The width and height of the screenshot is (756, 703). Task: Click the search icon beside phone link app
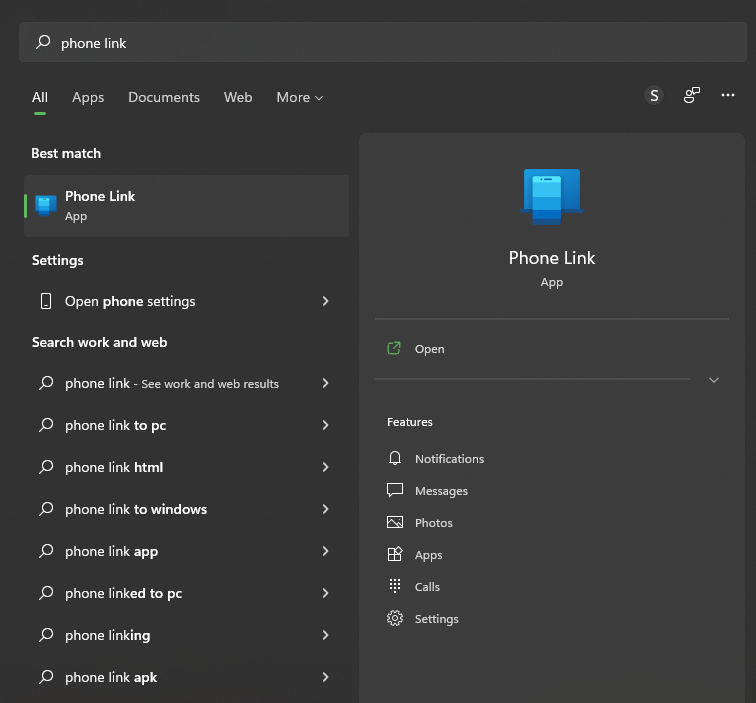tap(46, 551)
